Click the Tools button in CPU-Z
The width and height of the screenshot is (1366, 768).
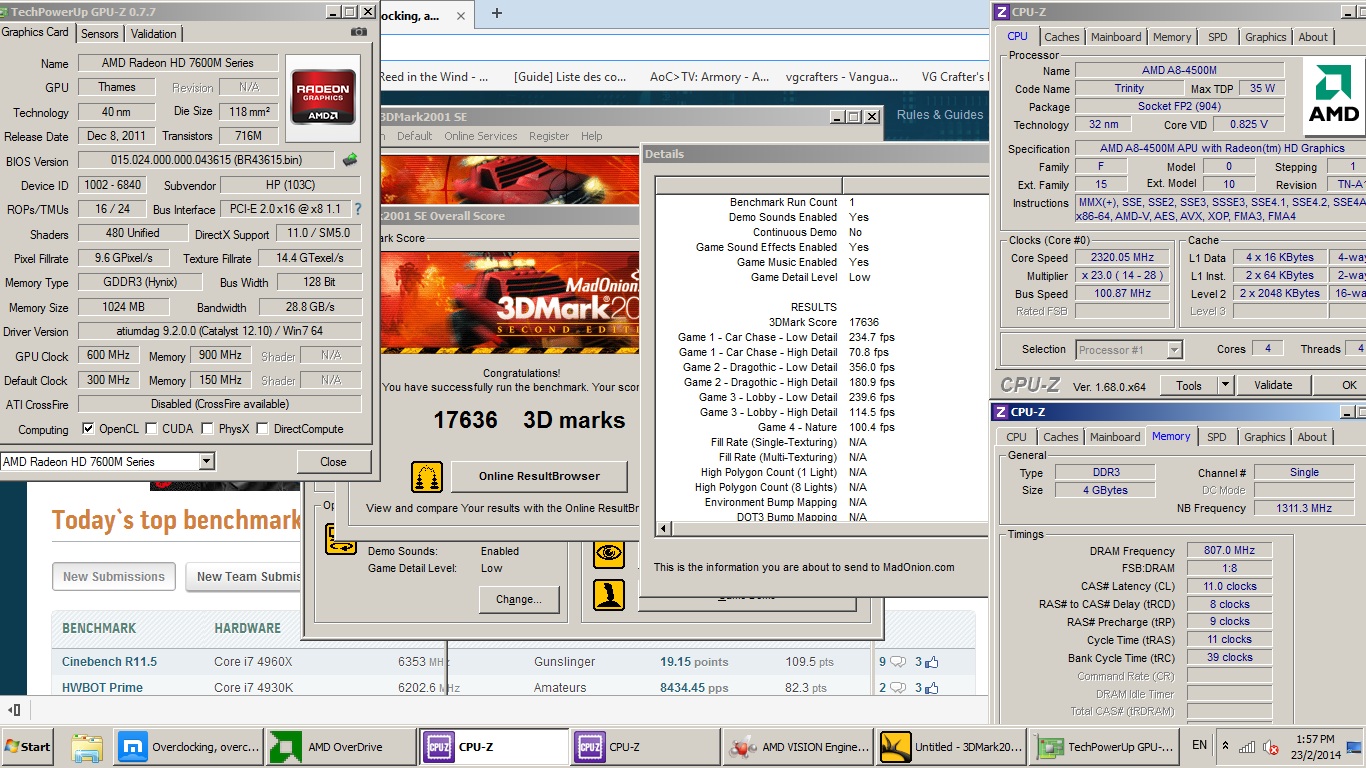[1189, 385]
